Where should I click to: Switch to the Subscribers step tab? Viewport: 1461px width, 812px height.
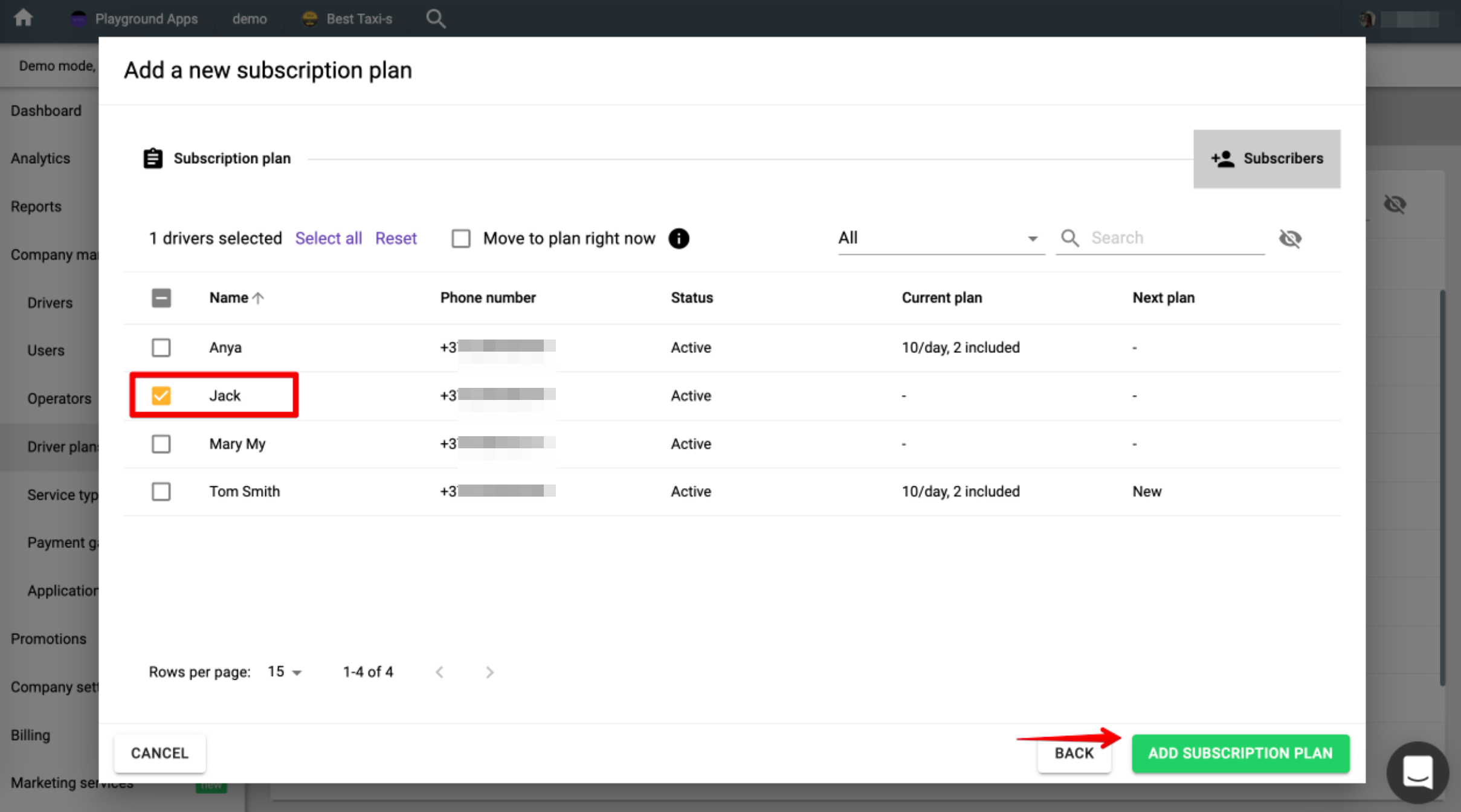pos(1266,158)
